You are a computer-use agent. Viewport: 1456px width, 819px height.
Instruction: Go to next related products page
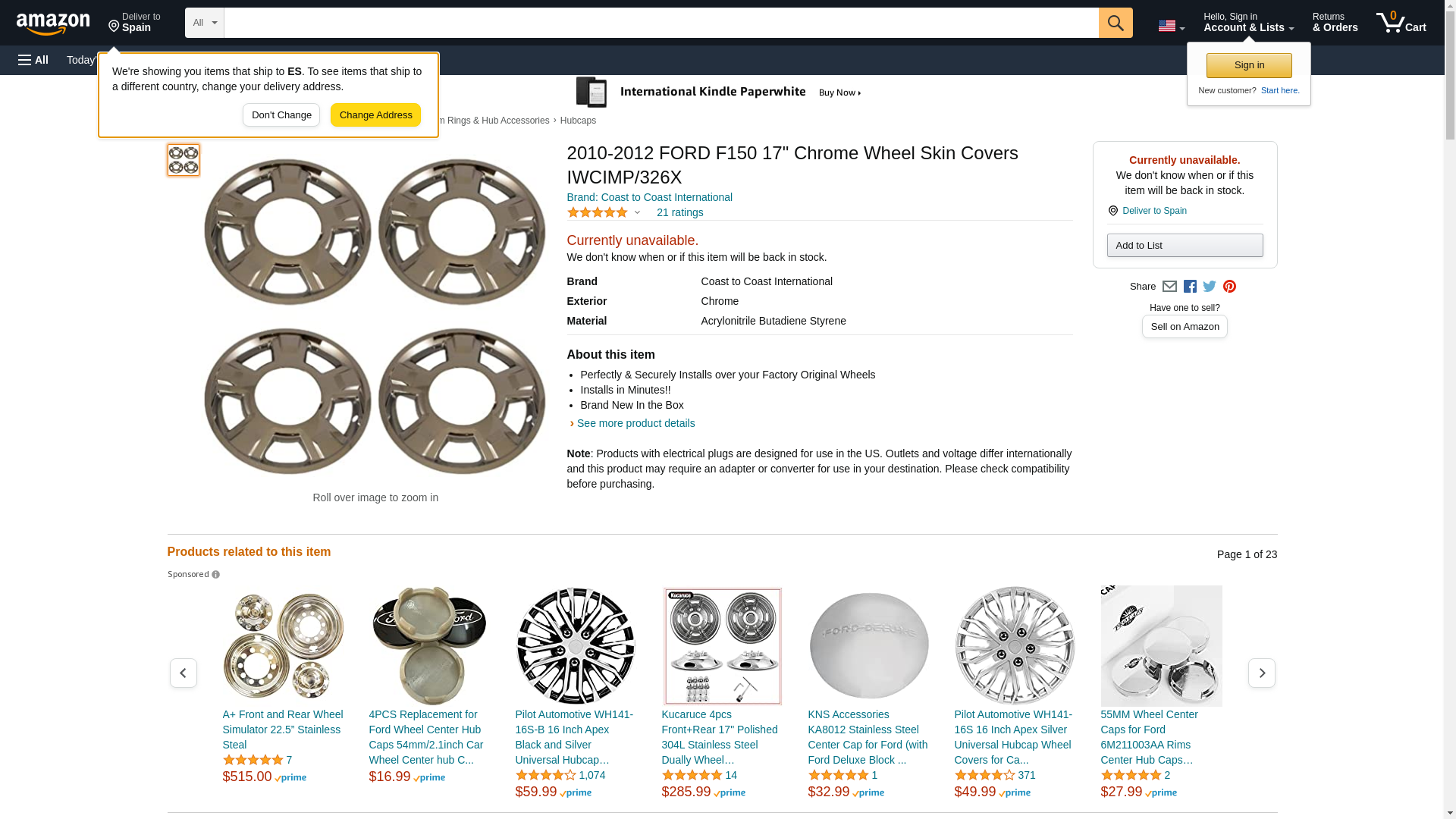(x=1261, y=673)
